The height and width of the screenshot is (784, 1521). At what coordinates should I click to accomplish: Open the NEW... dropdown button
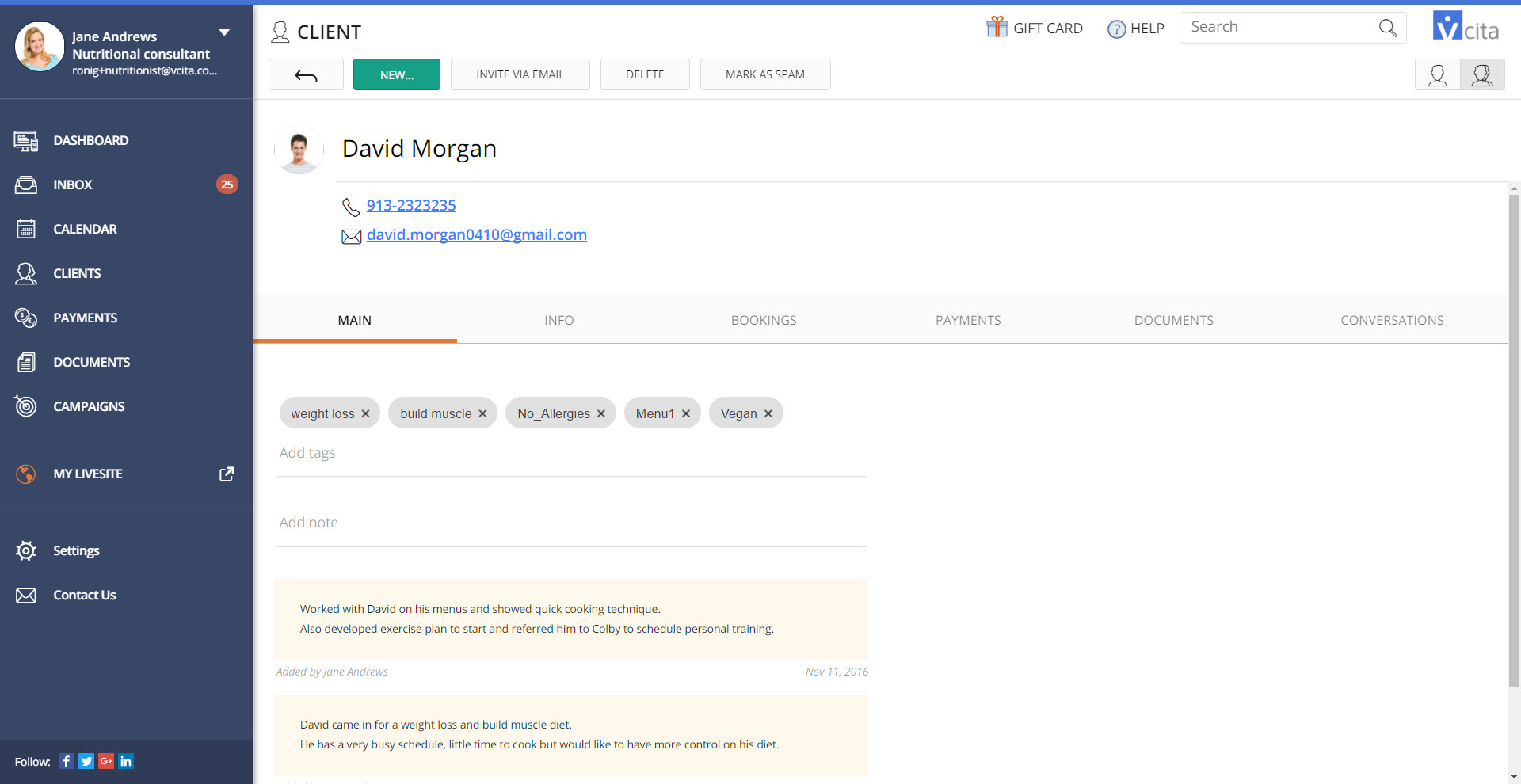[x=397, y=74]
